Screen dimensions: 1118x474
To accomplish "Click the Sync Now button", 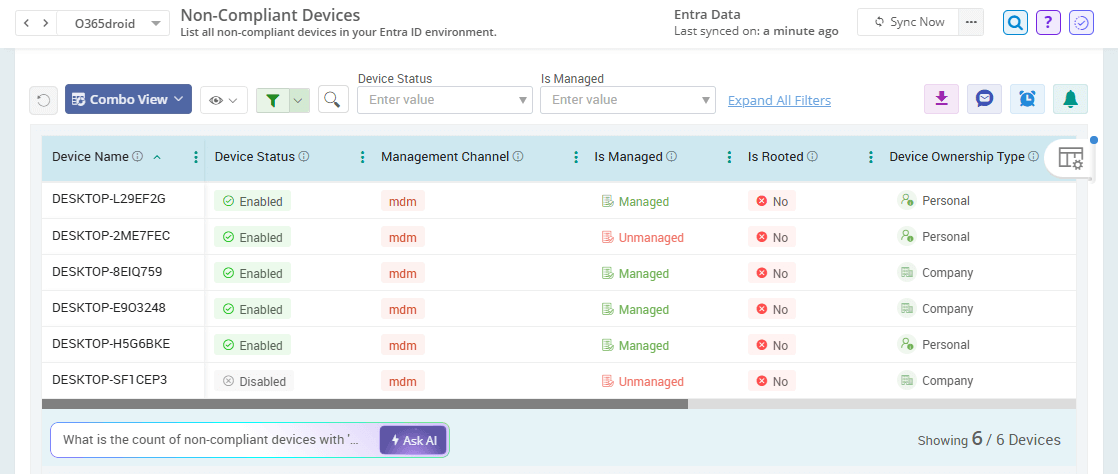I will [x=908, y=22].
